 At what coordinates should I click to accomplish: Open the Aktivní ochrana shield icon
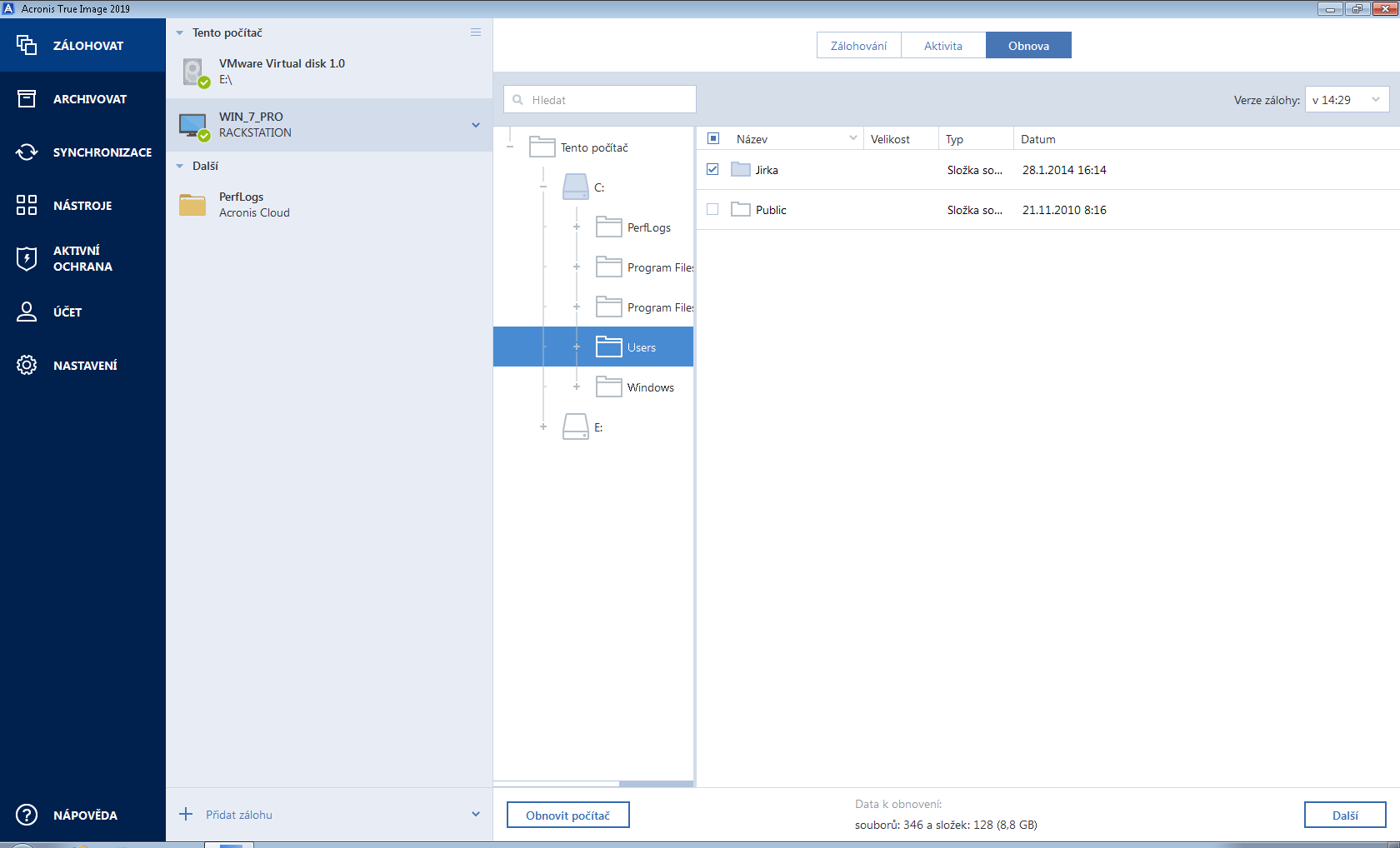coord(27,258)
